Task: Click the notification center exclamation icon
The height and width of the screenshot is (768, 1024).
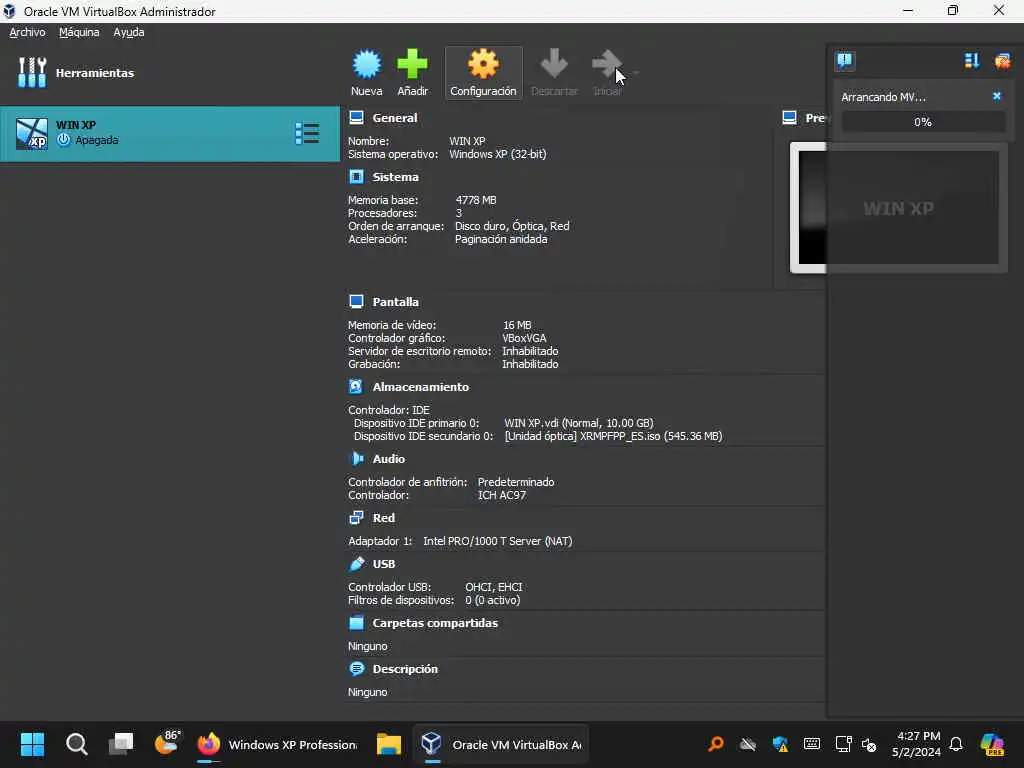Action: [x=844, y=61]
